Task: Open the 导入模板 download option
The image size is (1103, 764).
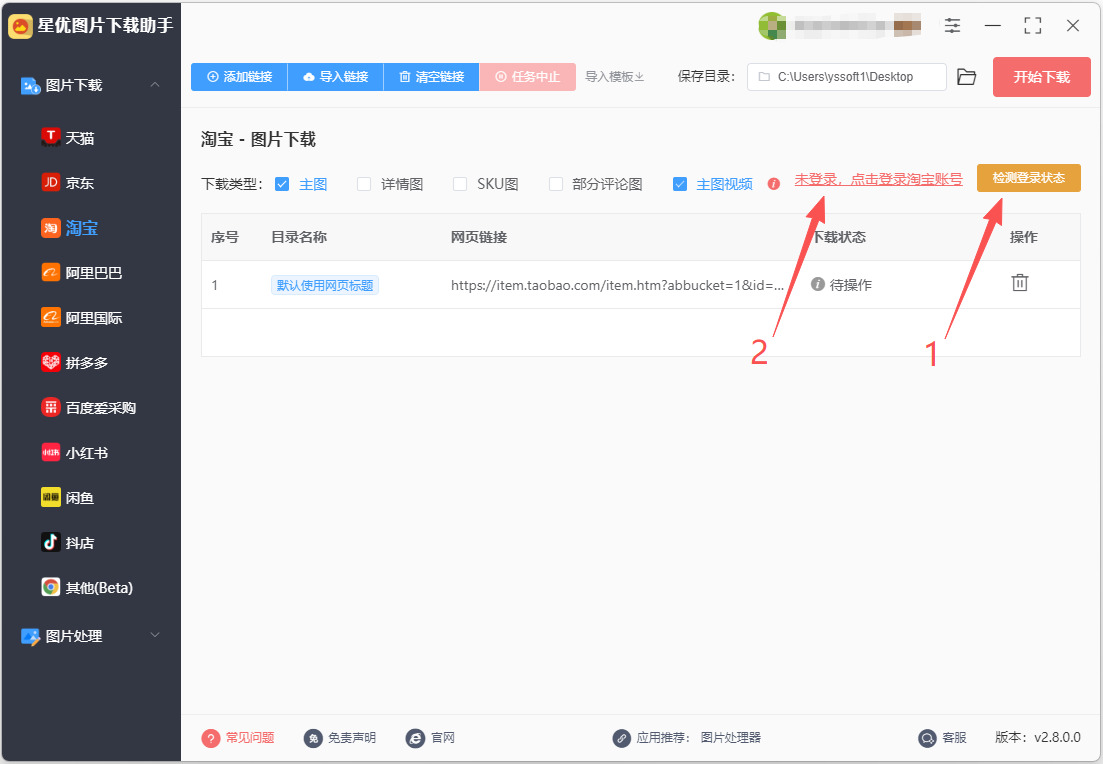Action: coord(615,77)
